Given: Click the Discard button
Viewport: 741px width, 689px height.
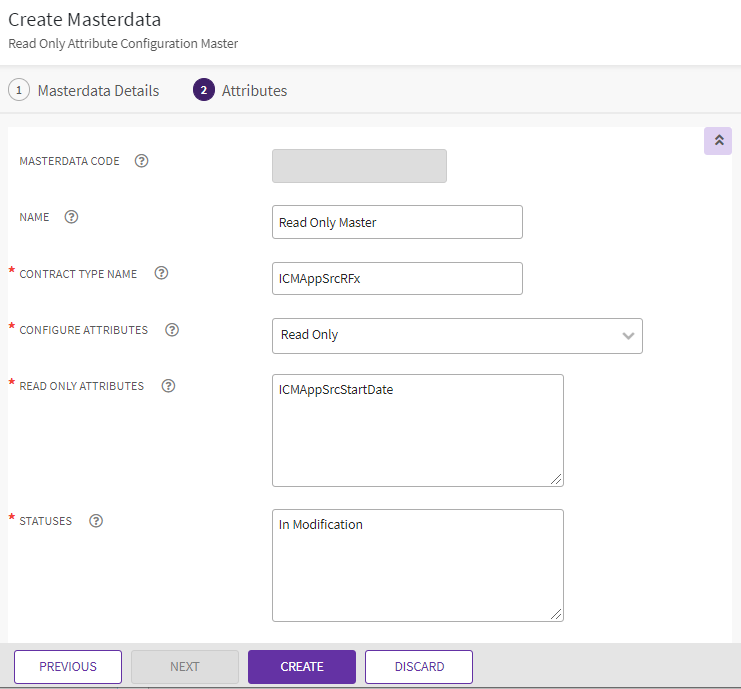Looking at the screenshot, I should pos(419,667).
